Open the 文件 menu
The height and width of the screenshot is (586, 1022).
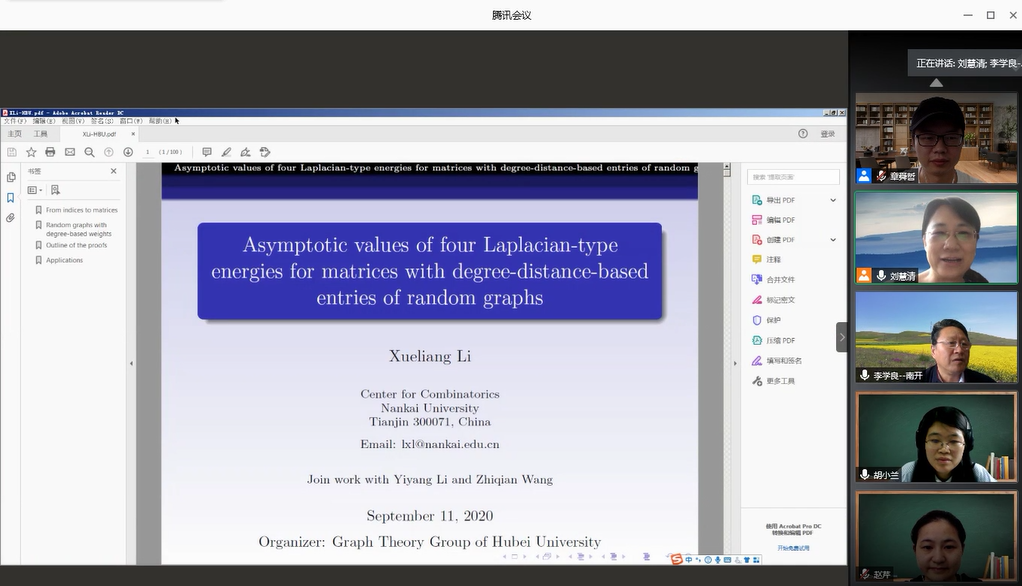[14, 121]
